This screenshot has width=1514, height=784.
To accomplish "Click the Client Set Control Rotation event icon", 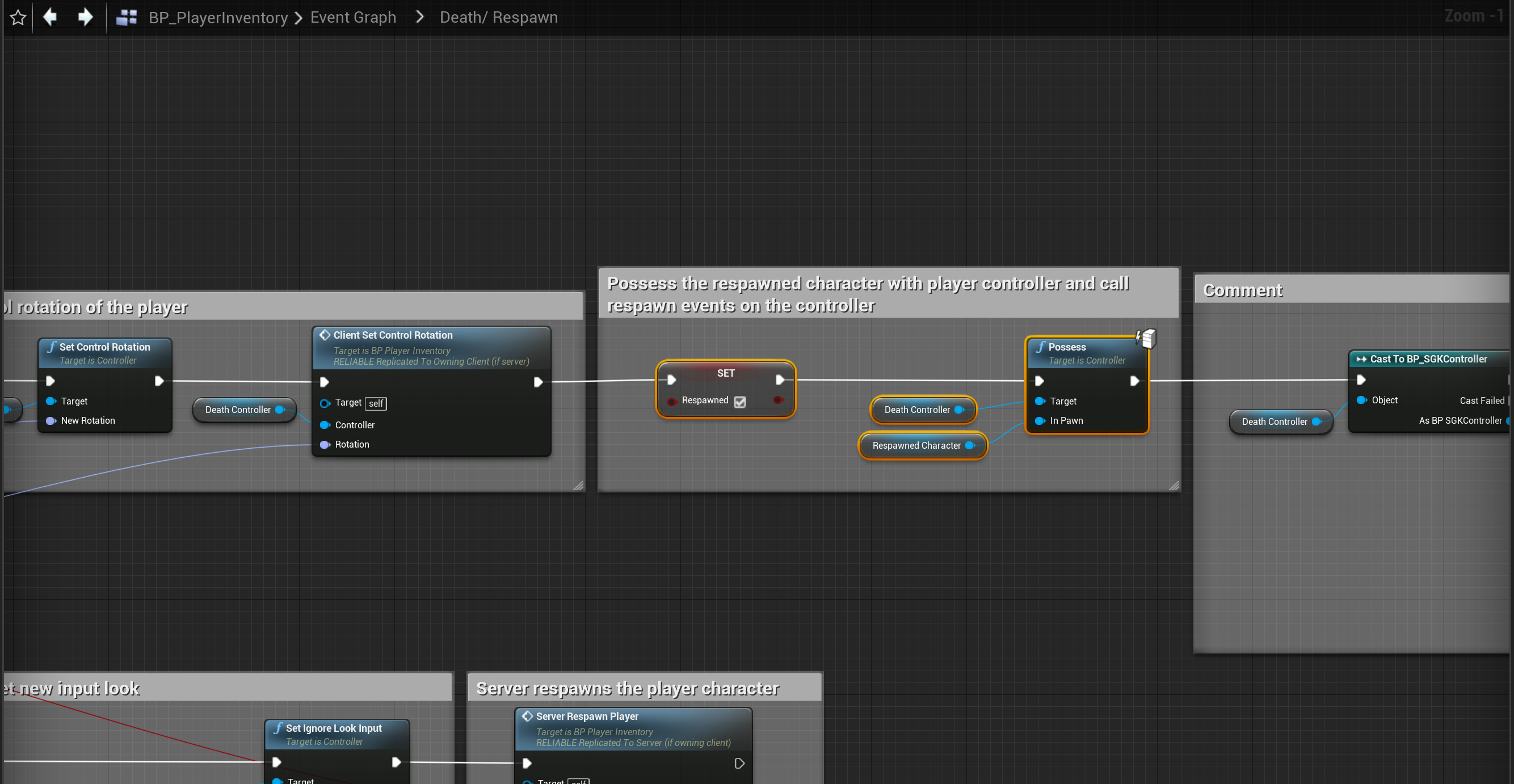I will [x=325, y=335].
